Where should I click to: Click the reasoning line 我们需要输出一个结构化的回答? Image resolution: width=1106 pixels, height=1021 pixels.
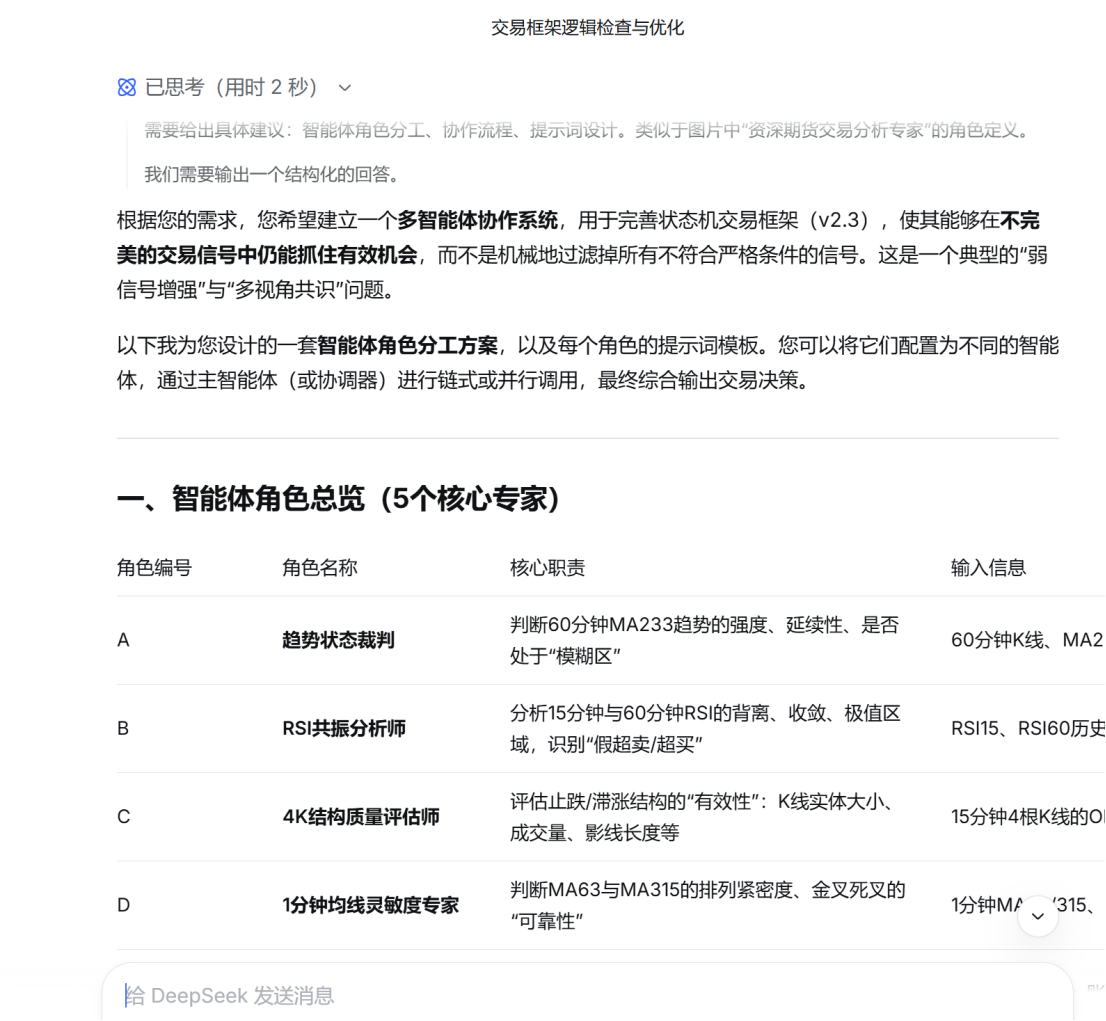tap(272, 175)
